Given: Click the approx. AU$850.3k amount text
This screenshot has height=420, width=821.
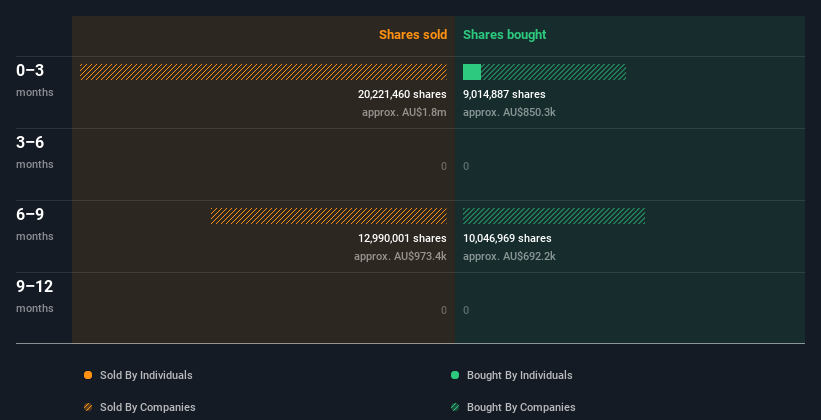Looking at the screenshot, I should 509,112.
